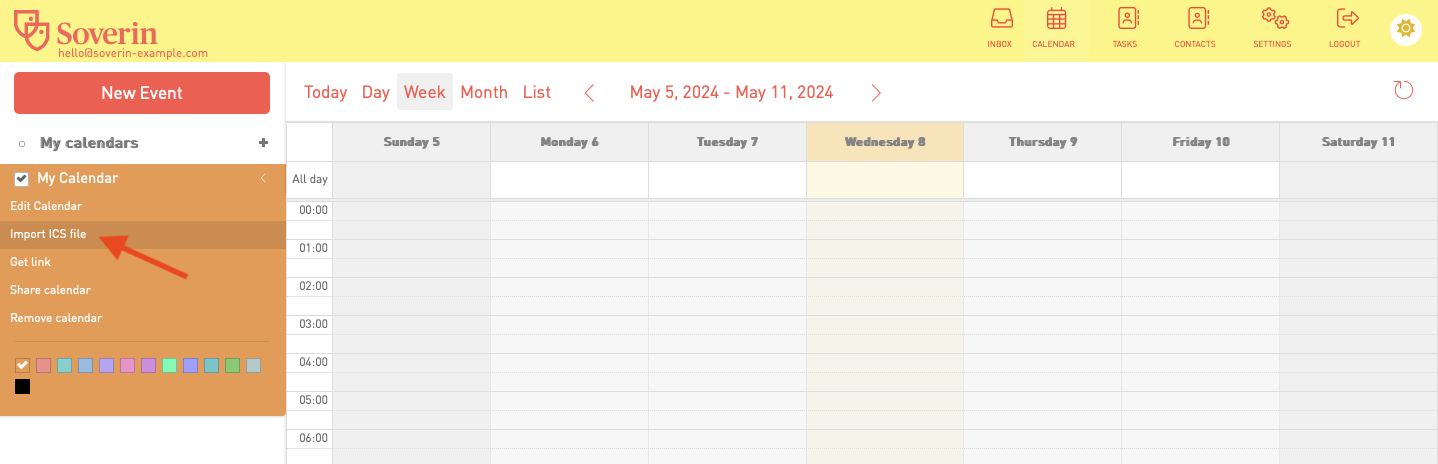The image size is (1438, 464).
Task: Collapse the My Calendar options chevron
Action: (263, 178)
